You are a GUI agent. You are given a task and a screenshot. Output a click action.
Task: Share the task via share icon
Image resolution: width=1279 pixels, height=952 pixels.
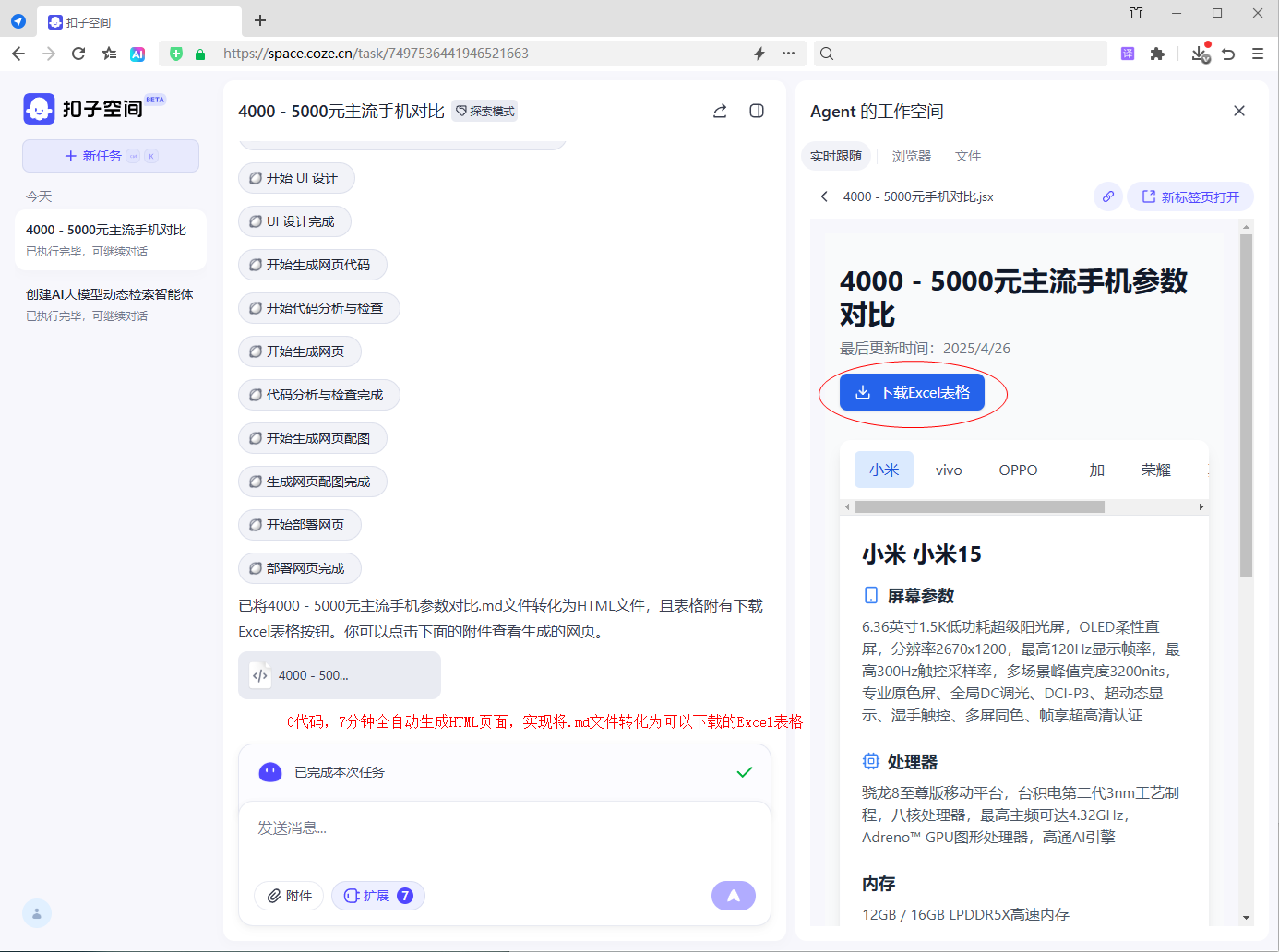[x=720, y=111]
